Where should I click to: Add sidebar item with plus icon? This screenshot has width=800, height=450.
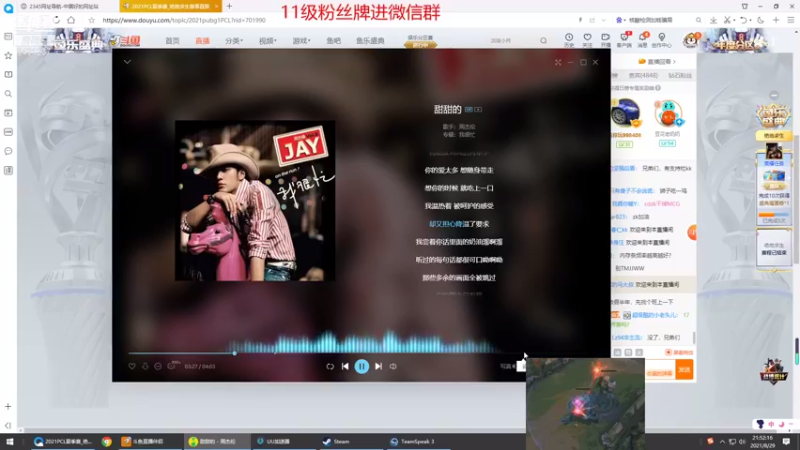tap(8, 407)
